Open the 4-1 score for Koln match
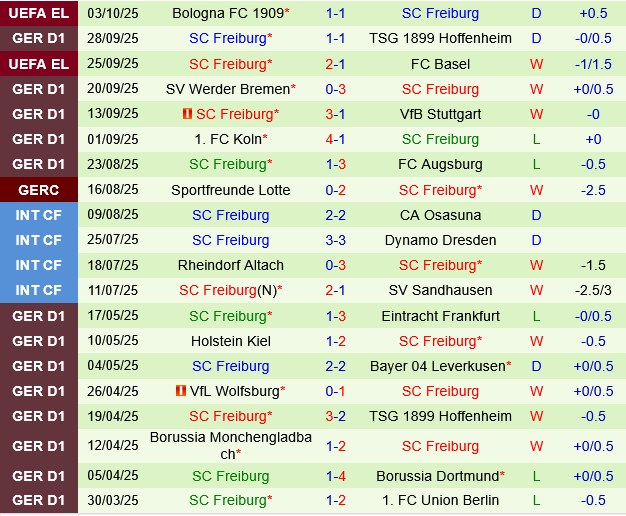626x516 pixels. tap(335, 139)
